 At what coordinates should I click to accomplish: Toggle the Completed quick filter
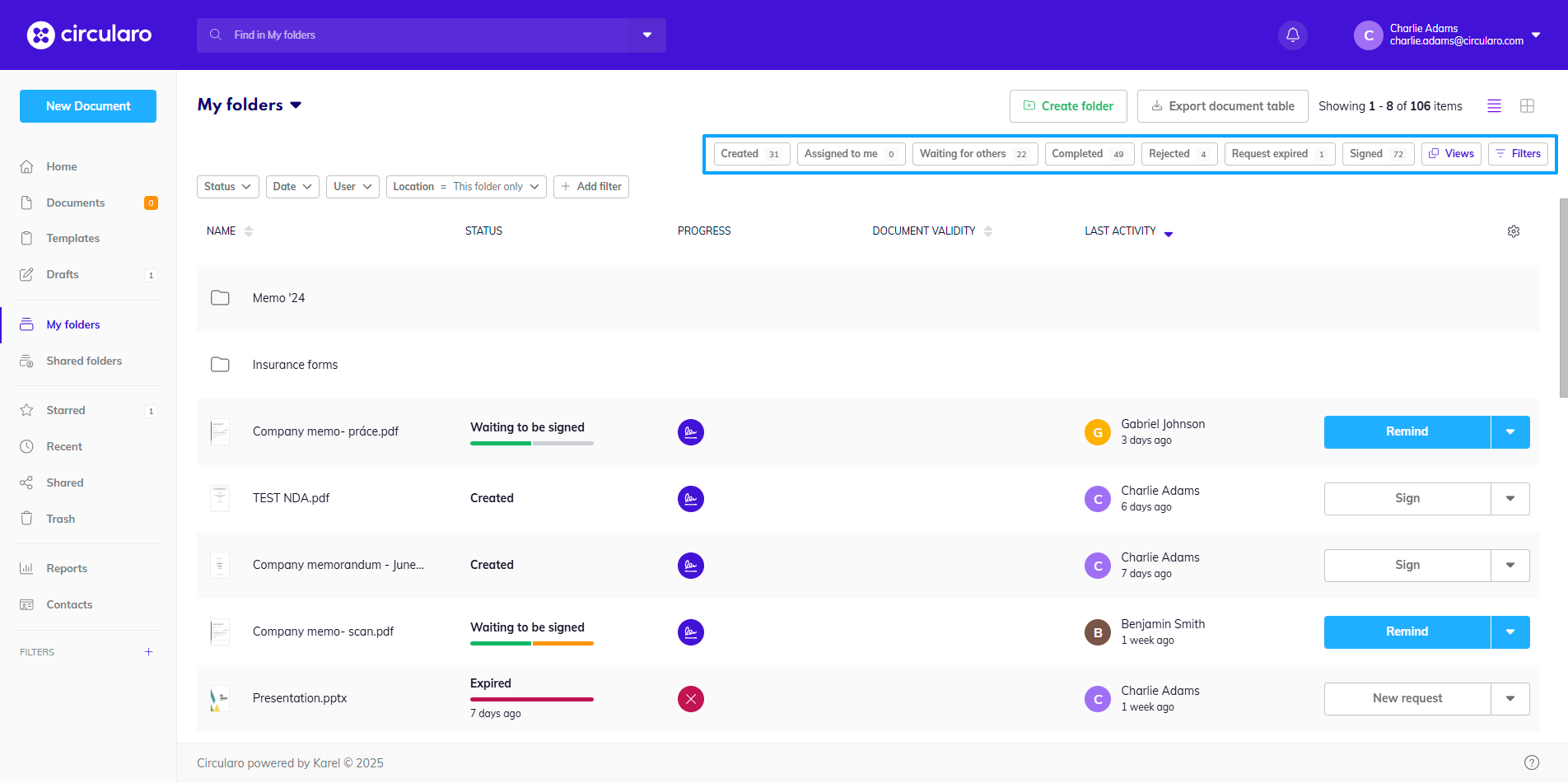click(x=1088, y=154)
